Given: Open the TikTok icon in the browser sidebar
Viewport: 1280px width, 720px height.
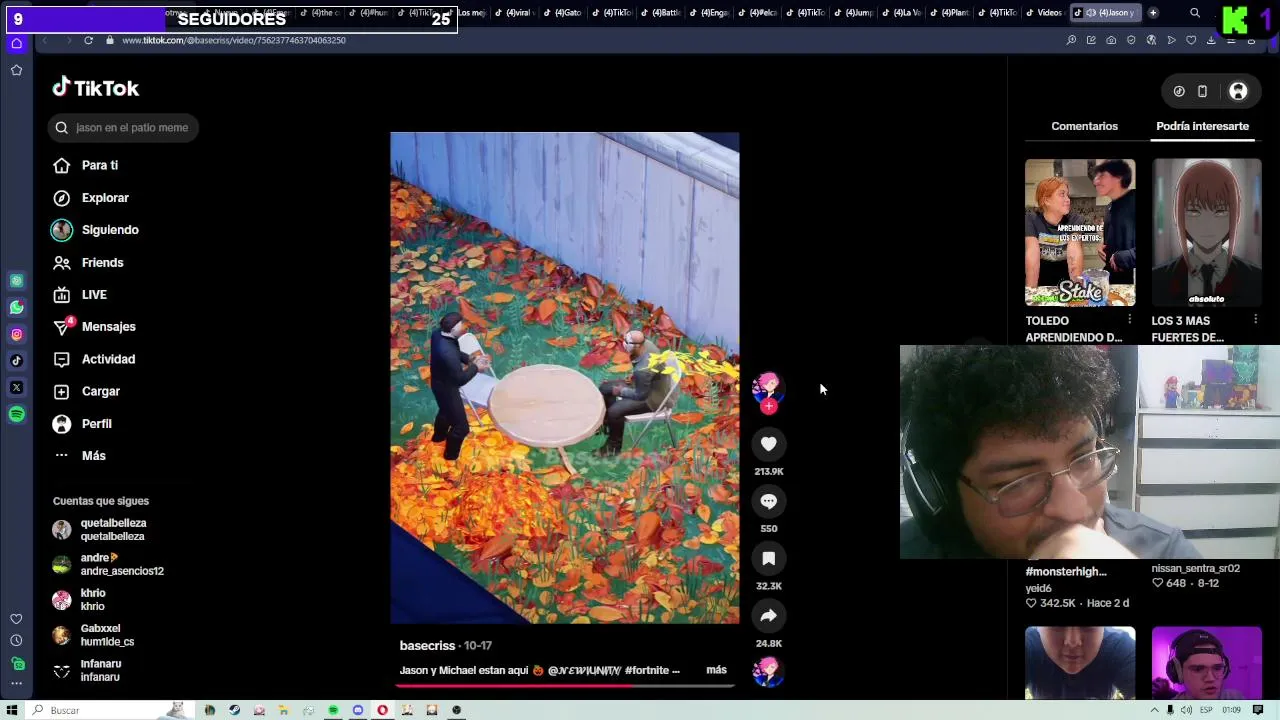Looking at the screenshot, I should [16, 361].
